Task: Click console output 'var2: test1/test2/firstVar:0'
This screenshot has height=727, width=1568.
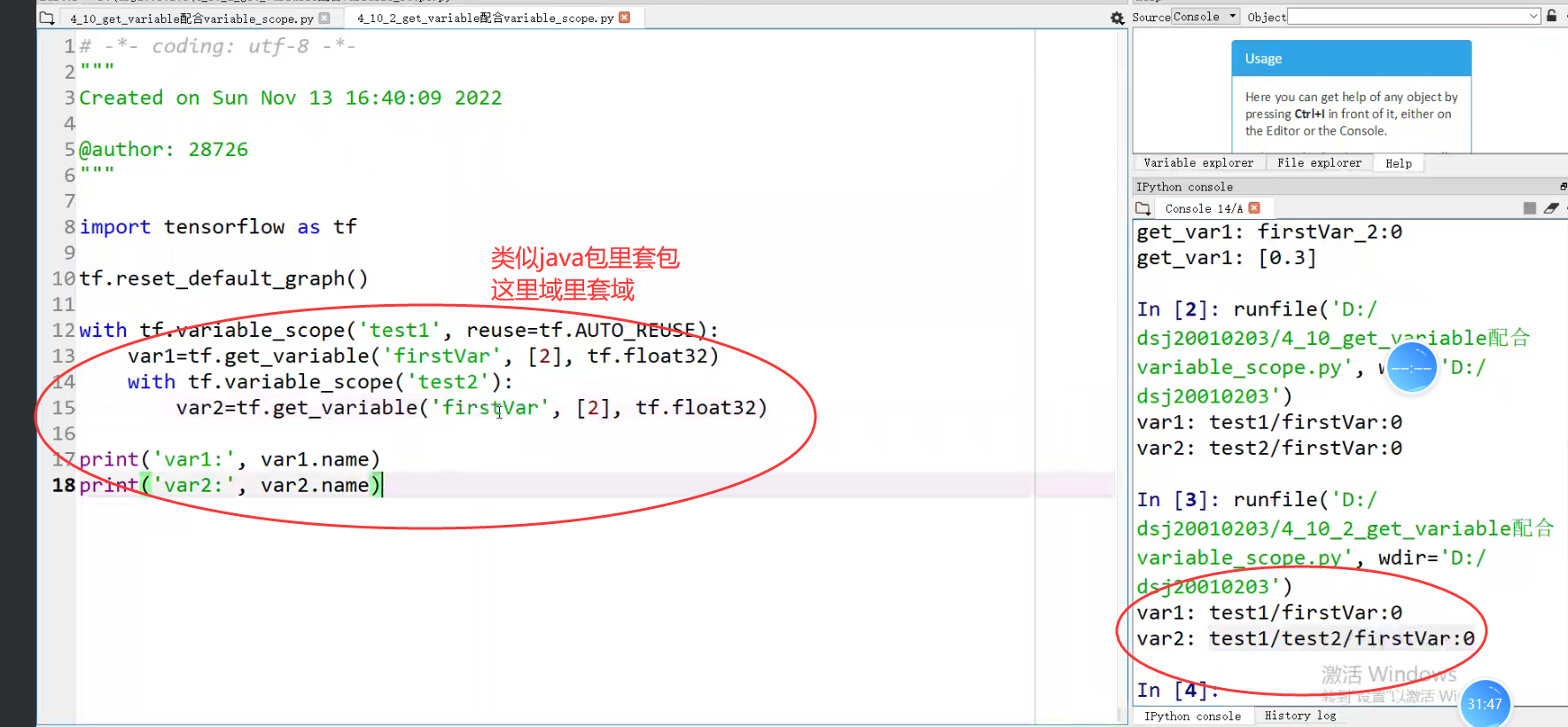Action: (x=1306, y=638)
